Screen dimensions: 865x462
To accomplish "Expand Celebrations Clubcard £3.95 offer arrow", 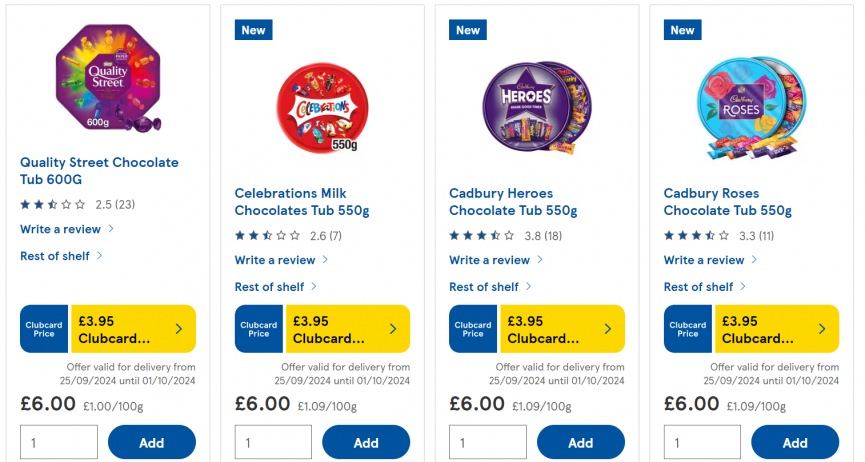I will point(393,329).
